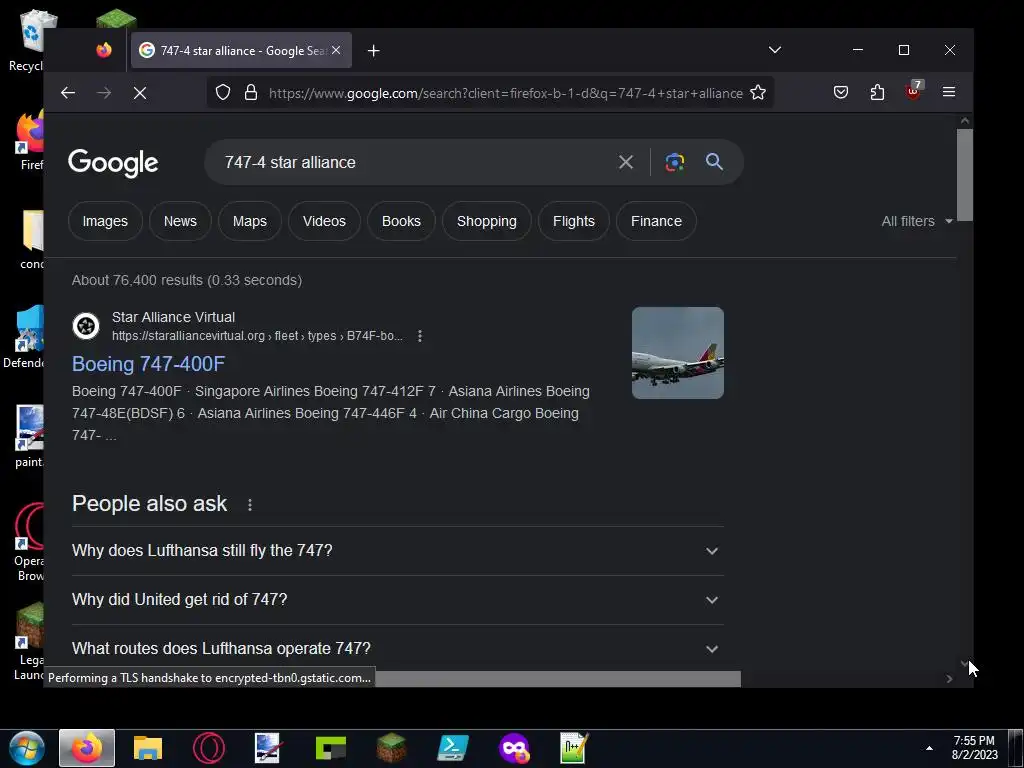Open File Explorer from the taskbar
This screenshot has height=768, width=1024.
click(x=148, y=748)
